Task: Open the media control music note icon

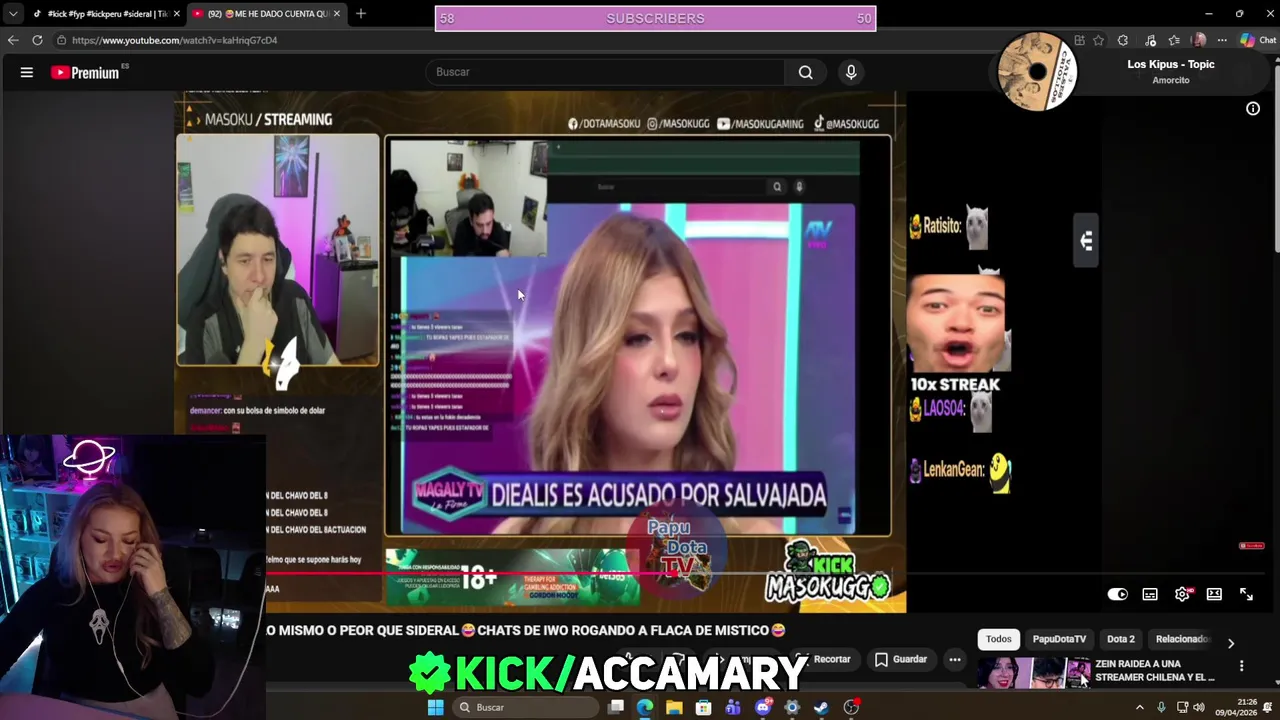Action: (x=1151, y=40)
